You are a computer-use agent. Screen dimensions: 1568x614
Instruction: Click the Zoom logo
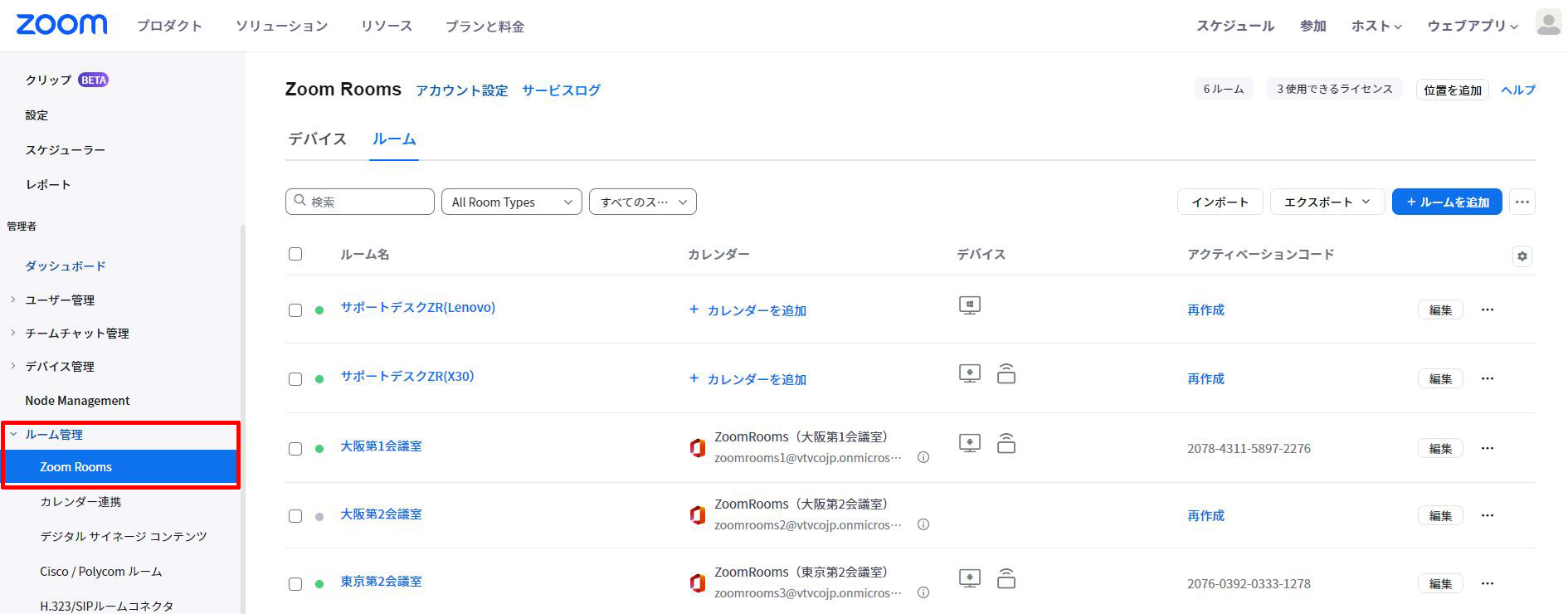click(x=61, y=25)
